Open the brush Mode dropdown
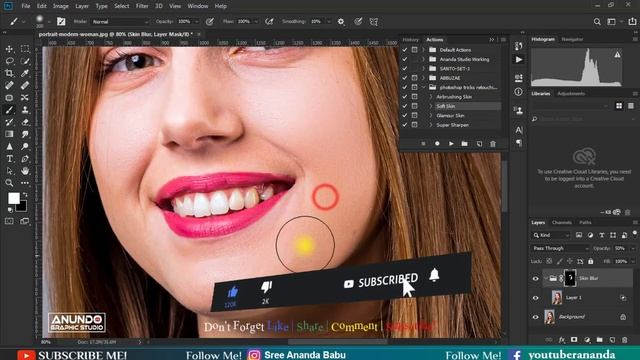640x360 pixels. (x=120, y=22)
